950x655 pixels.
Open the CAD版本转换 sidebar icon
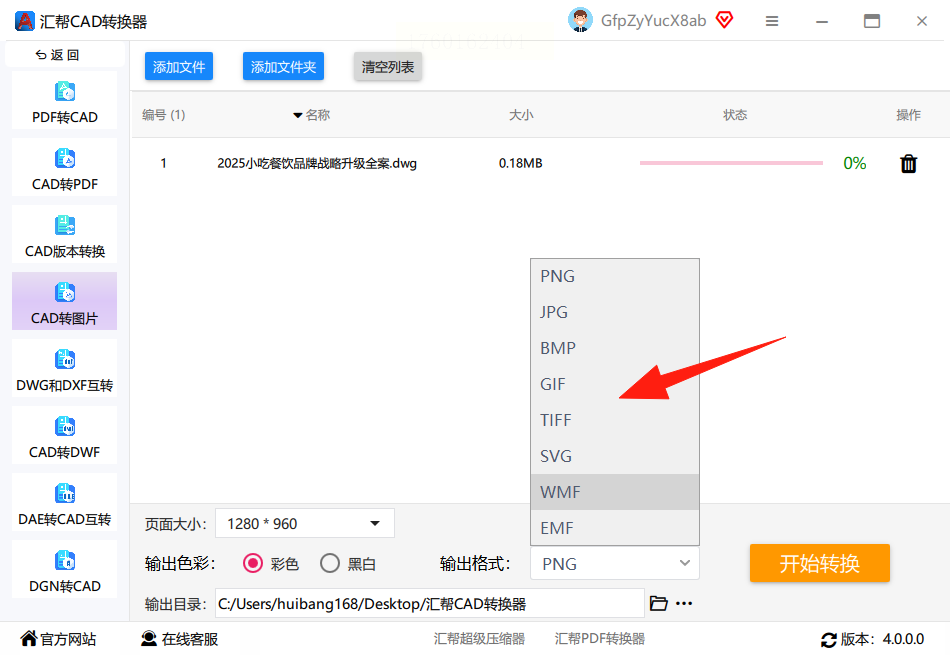(x=65, y=225)
